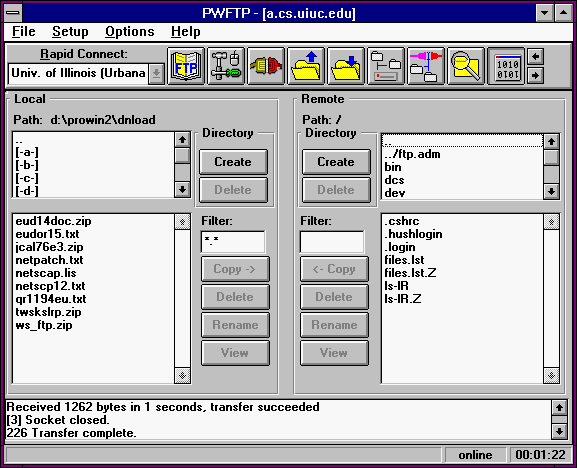
Task: Click the toolbar left arrow button
Action: tap(535, 57)
